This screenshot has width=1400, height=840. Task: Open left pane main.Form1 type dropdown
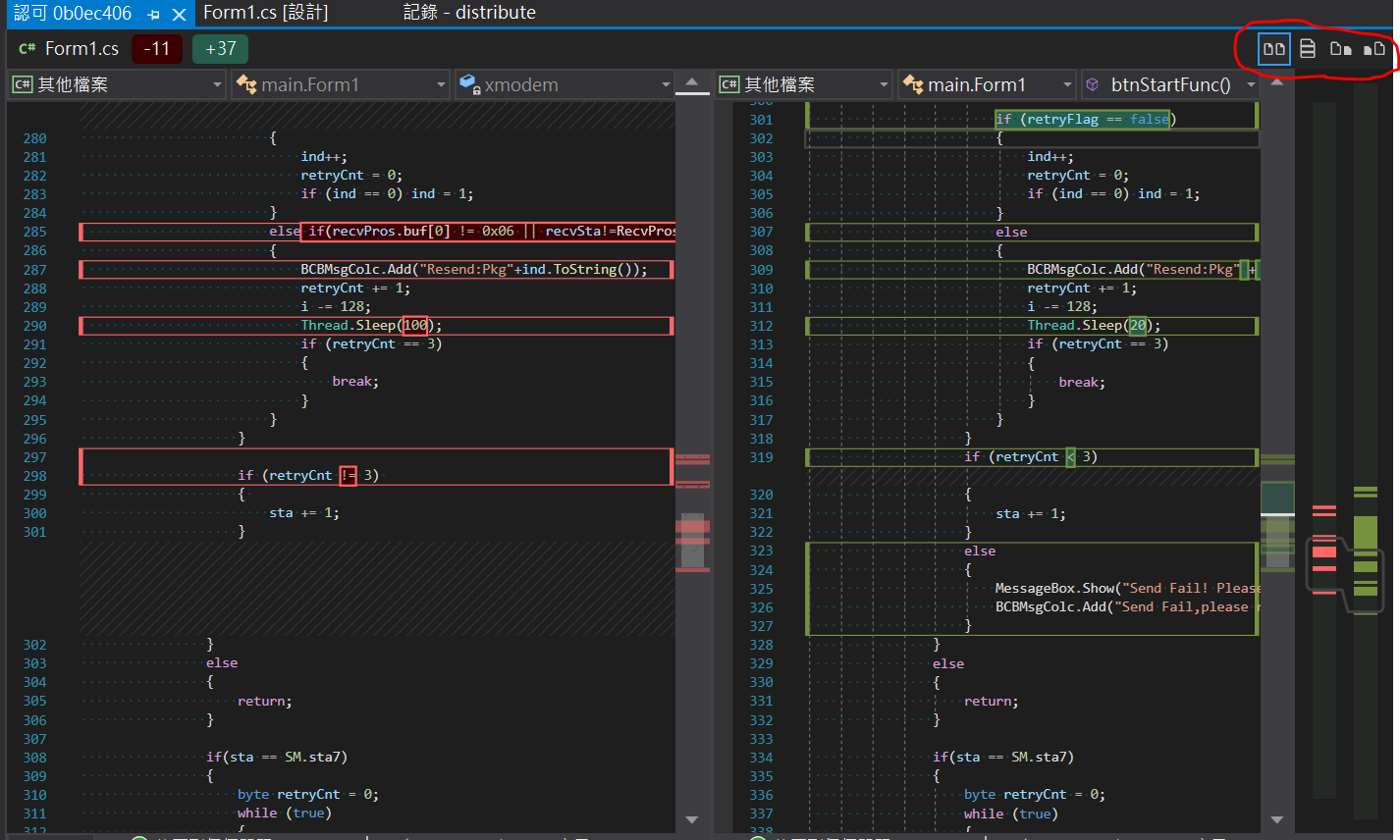[341, 84]
